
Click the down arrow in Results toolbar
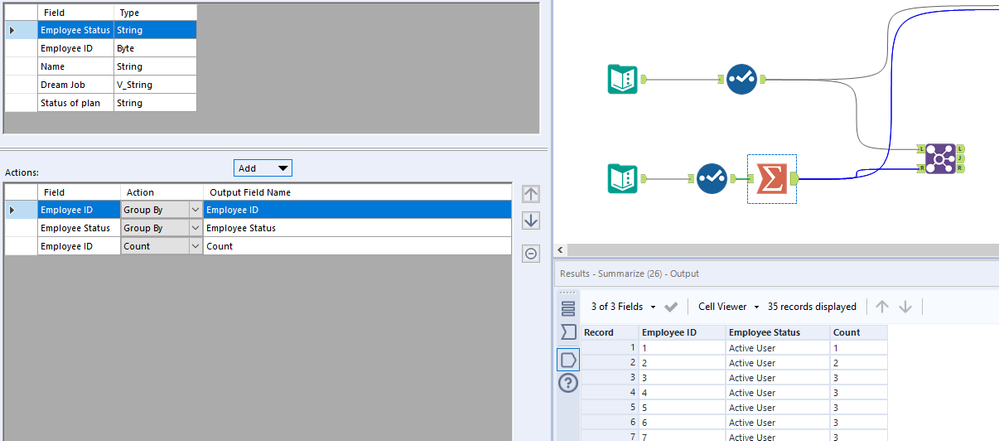905,307
